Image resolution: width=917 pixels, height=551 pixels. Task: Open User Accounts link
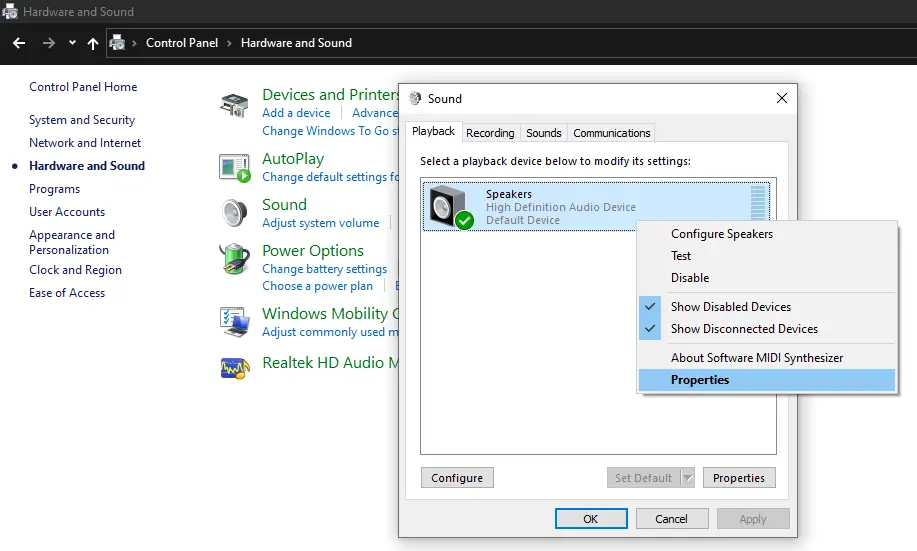[x=67, y=212]
